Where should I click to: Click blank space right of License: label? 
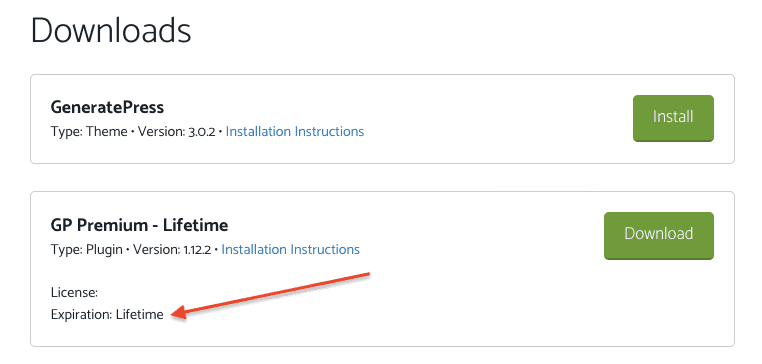pyautogui.click(x=194, y=293)
